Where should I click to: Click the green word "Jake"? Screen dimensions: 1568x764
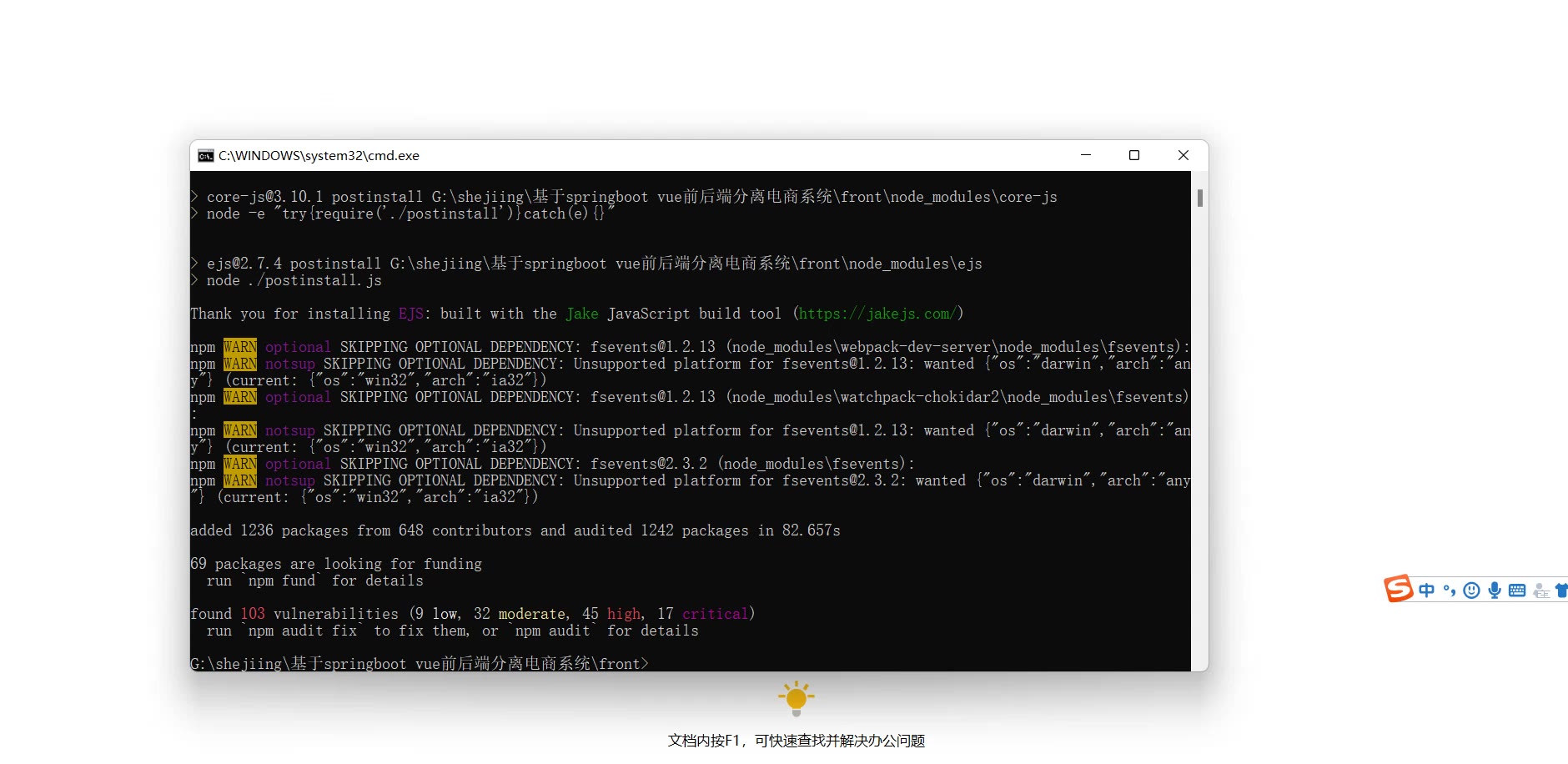[582, 314]
